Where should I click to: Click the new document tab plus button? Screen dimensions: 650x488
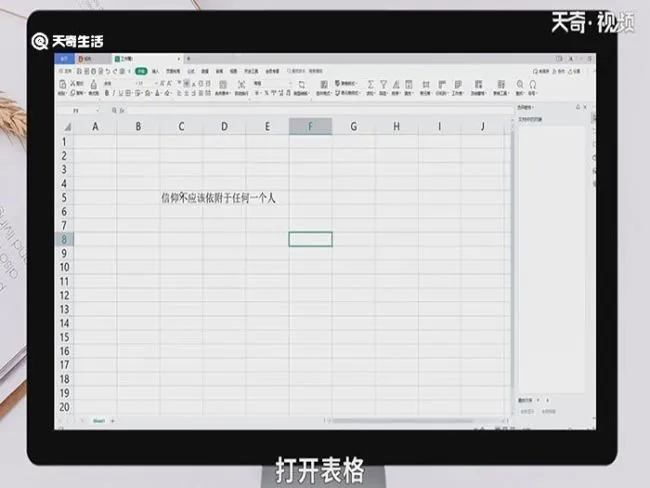pos(188,59)
